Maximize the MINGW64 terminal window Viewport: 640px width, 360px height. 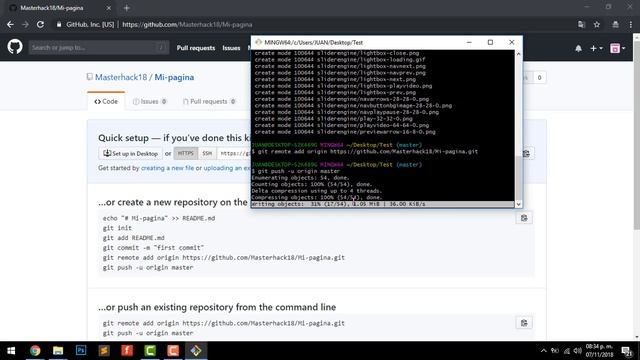click(490, 42)
